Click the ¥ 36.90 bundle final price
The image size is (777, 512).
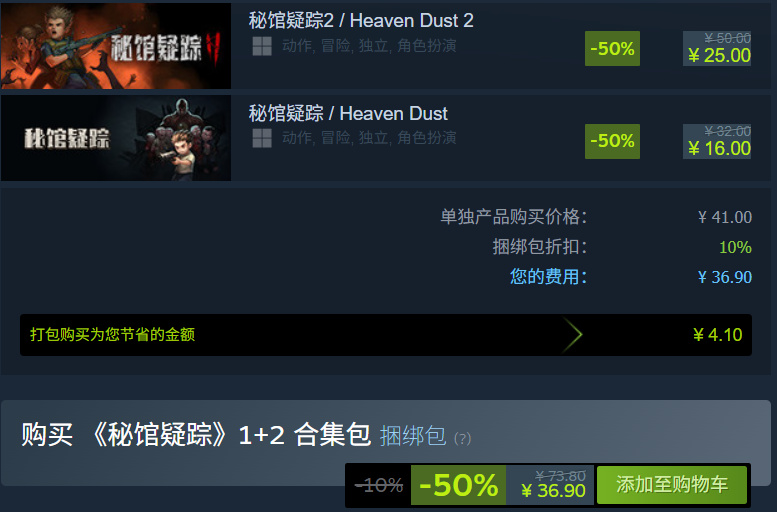pos(554,491)
